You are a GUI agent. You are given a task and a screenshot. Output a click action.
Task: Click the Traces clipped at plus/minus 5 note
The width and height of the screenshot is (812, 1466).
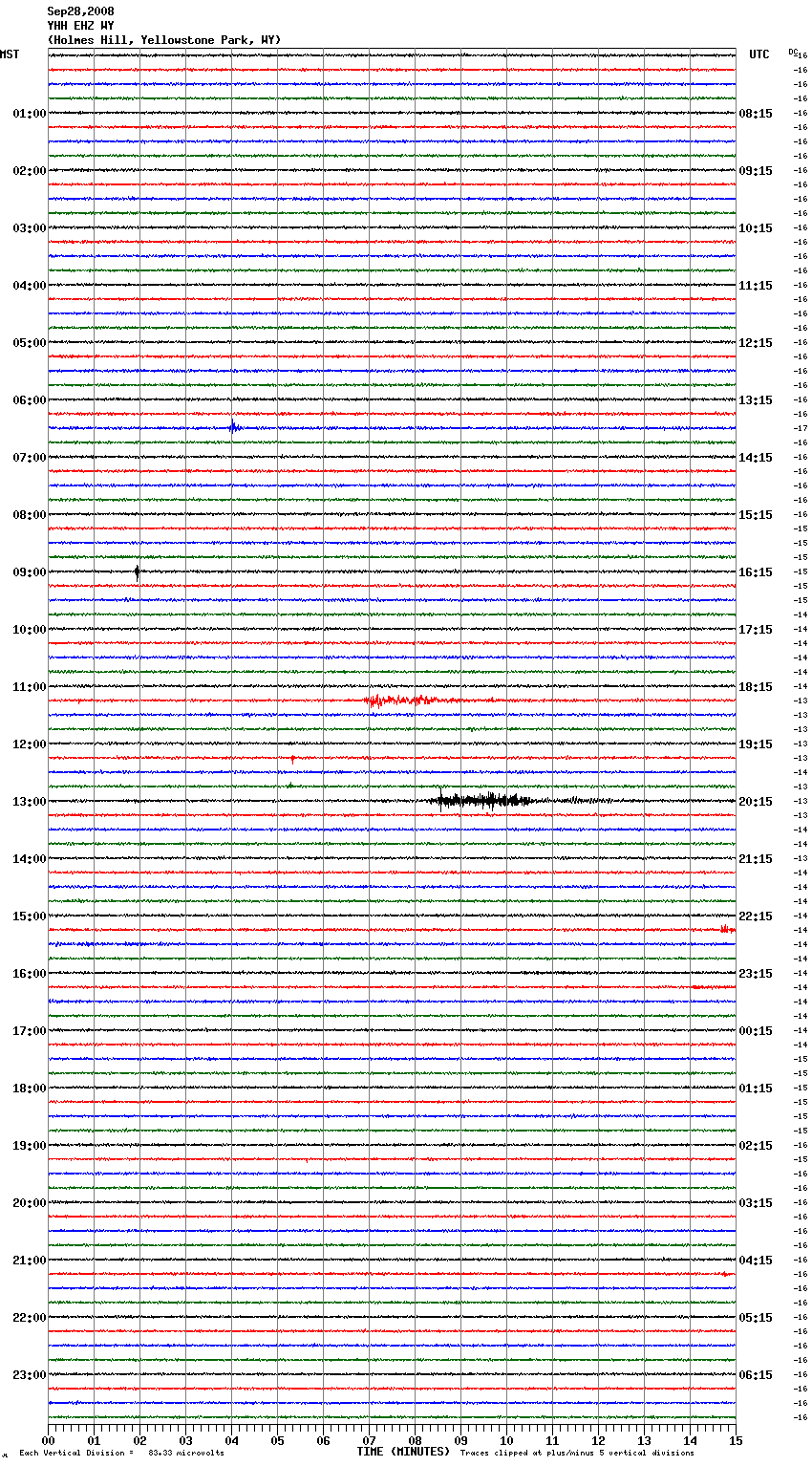point(577,1454)
